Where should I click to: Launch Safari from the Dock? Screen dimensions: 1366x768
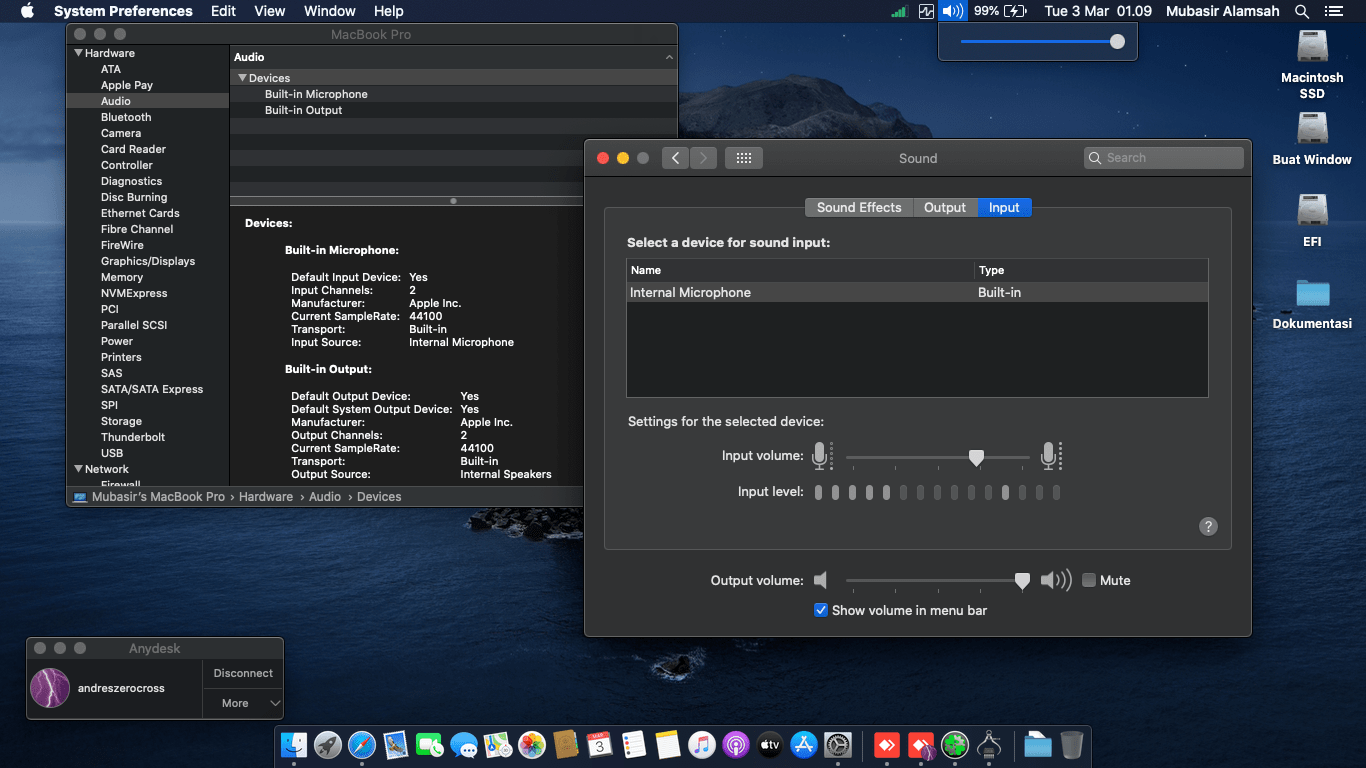(362, 745)
